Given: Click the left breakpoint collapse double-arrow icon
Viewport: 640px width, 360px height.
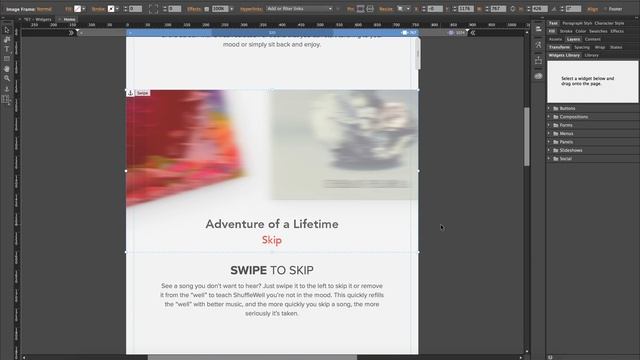Looking at the screenshot, I should click(x=71, y=33).
